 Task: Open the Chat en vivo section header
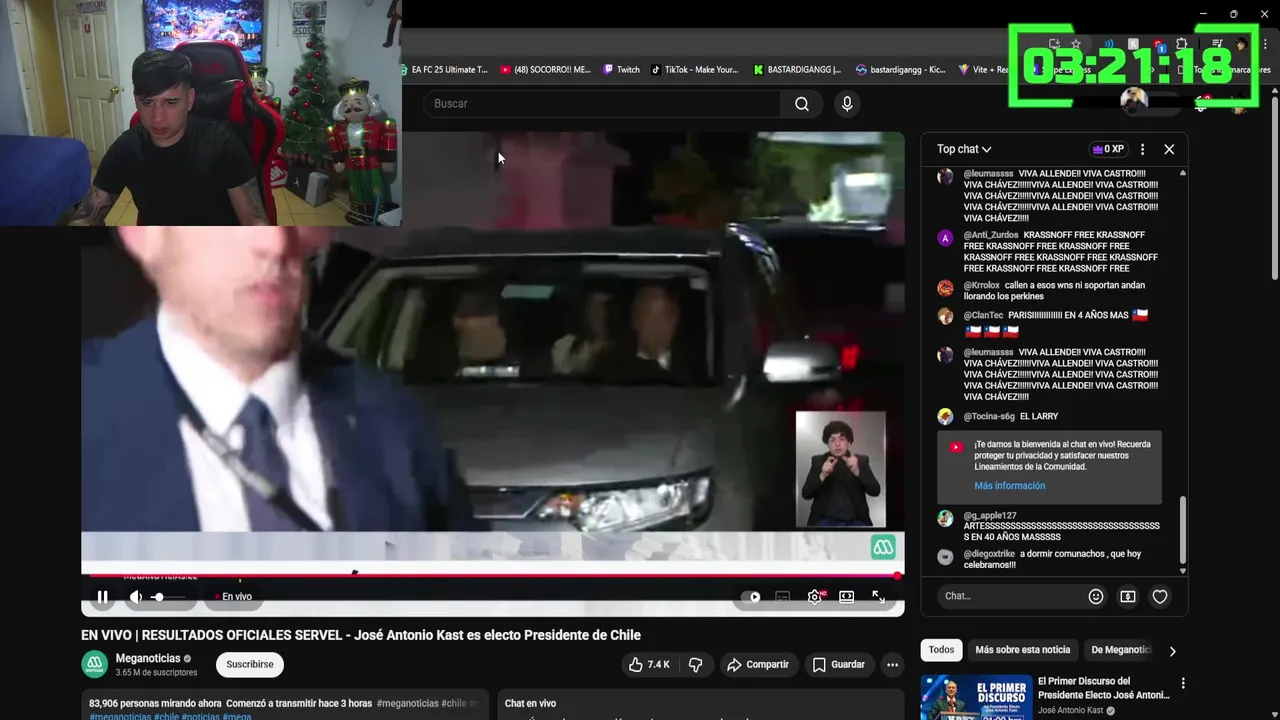[x=530, y=704]
